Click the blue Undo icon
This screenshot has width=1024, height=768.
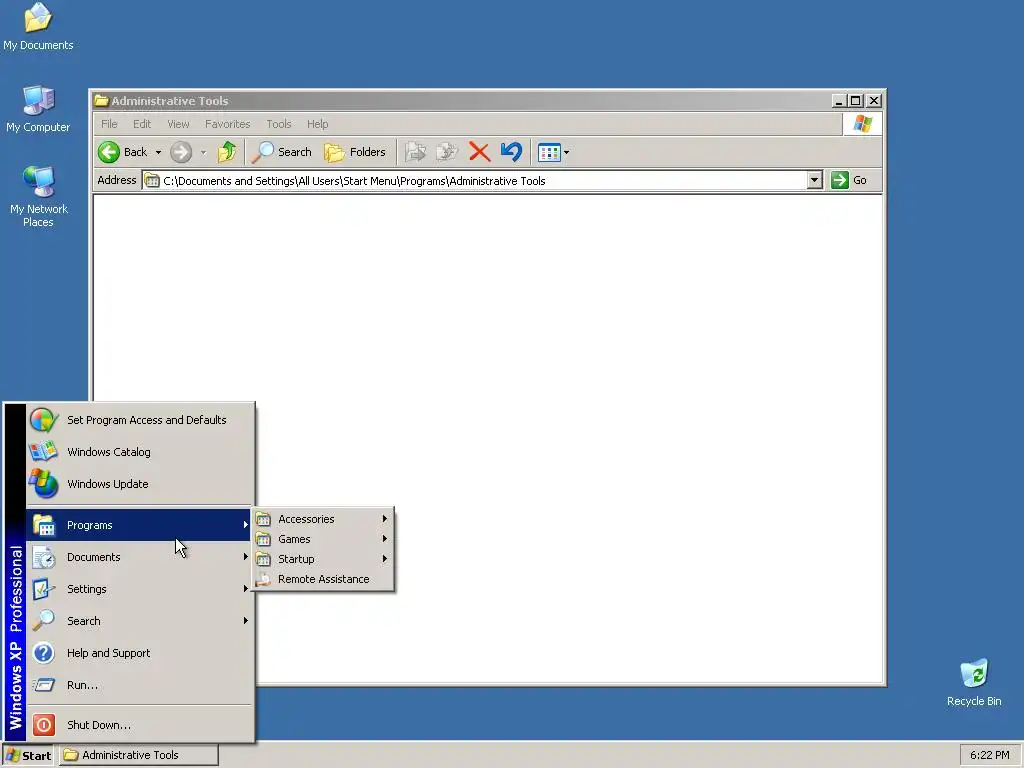[x=511, y=152]
